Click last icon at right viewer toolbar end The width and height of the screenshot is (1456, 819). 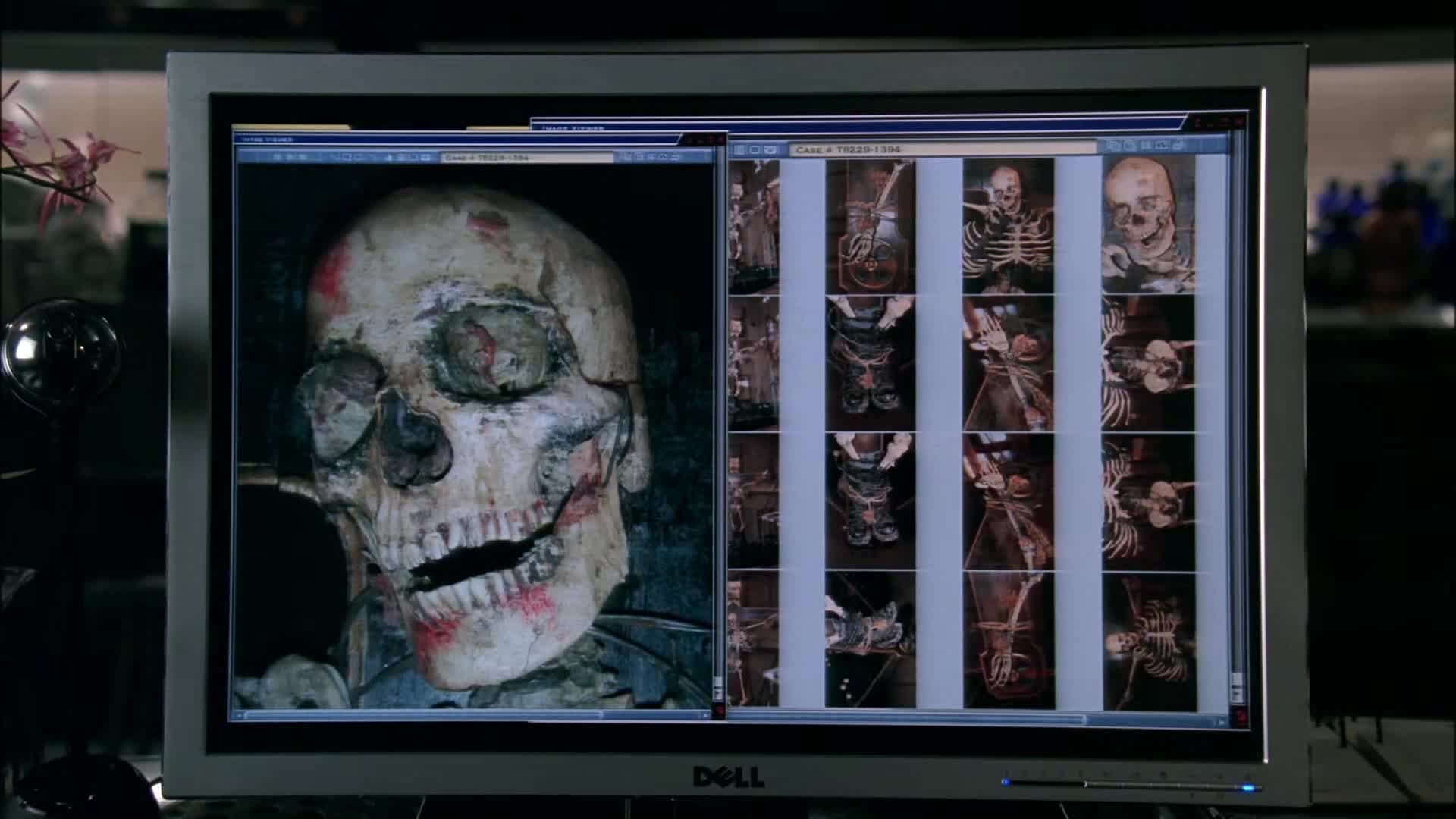pyautogui.click(x=1180, y=145)
